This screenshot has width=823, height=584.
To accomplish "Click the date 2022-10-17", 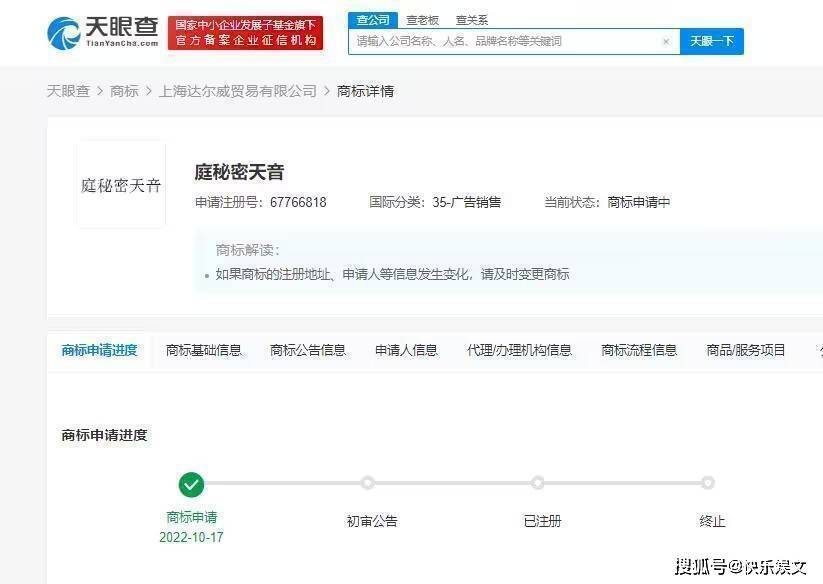I will pyautogui.click(x=191, y=537).
